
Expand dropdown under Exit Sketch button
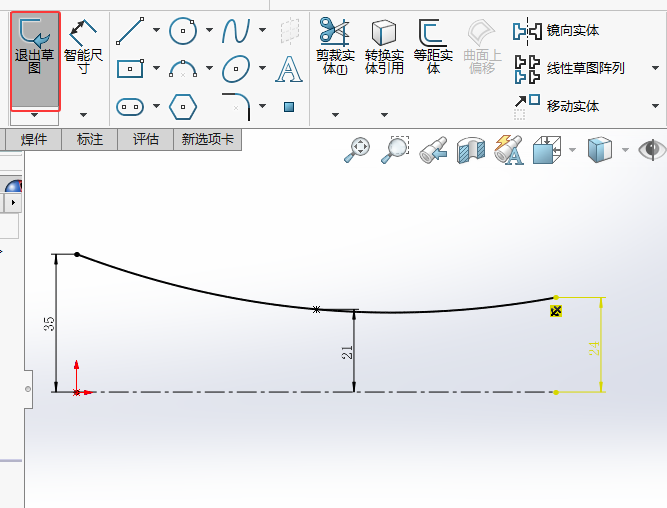[x=34, y=115]
